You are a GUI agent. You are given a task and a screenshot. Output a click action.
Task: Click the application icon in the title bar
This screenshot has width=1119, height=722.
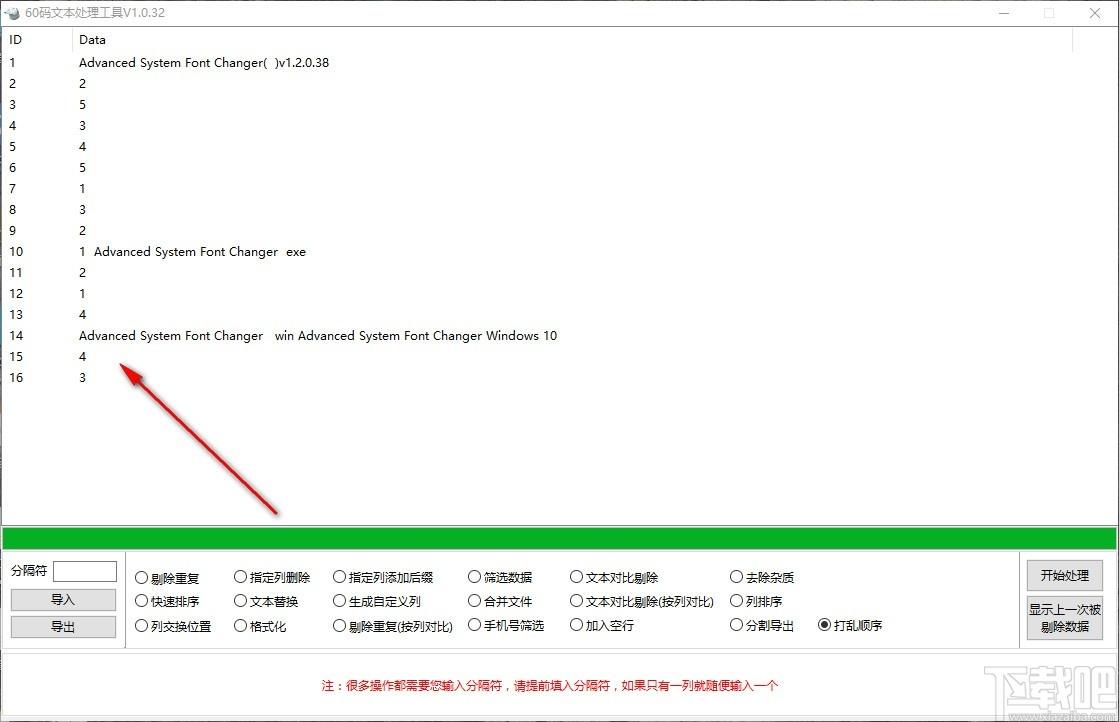tap(12, 13)
